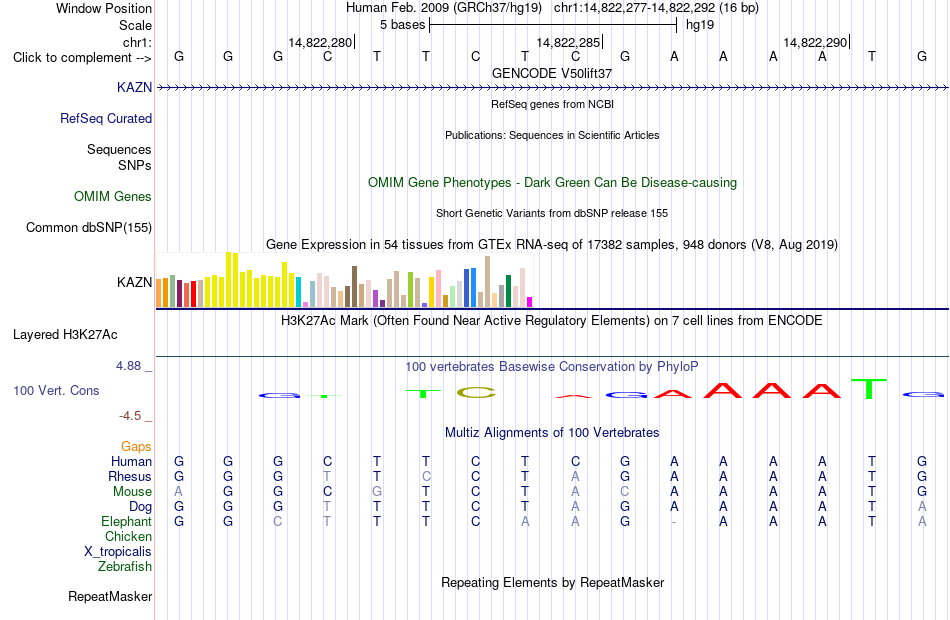
Task: Select the X_tropicalis species row label
Action: (x=118, y=552)
